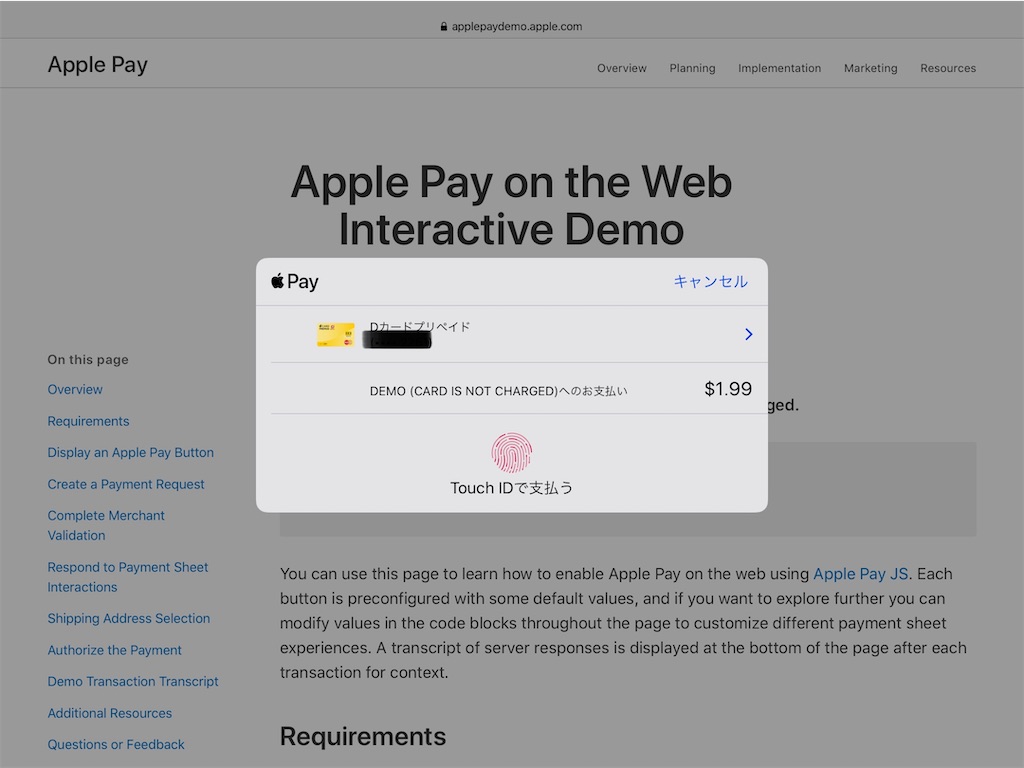
Task: Click the lock icon beside the URL
Action: point(443,27)
